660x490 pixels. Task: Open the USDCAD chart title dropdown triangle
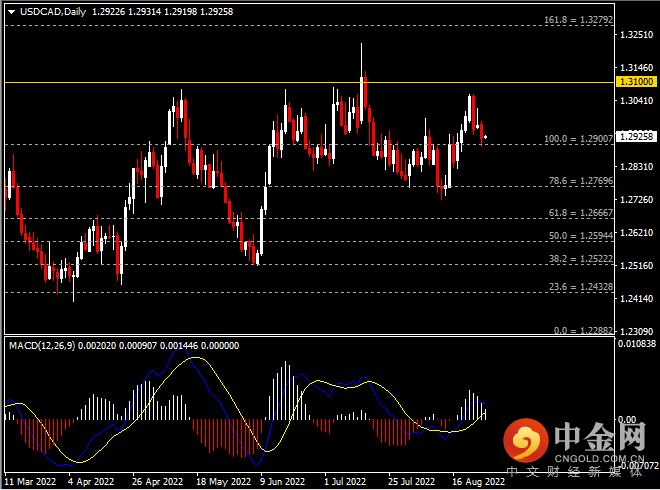pyautogui.click(x=11, y=12)
